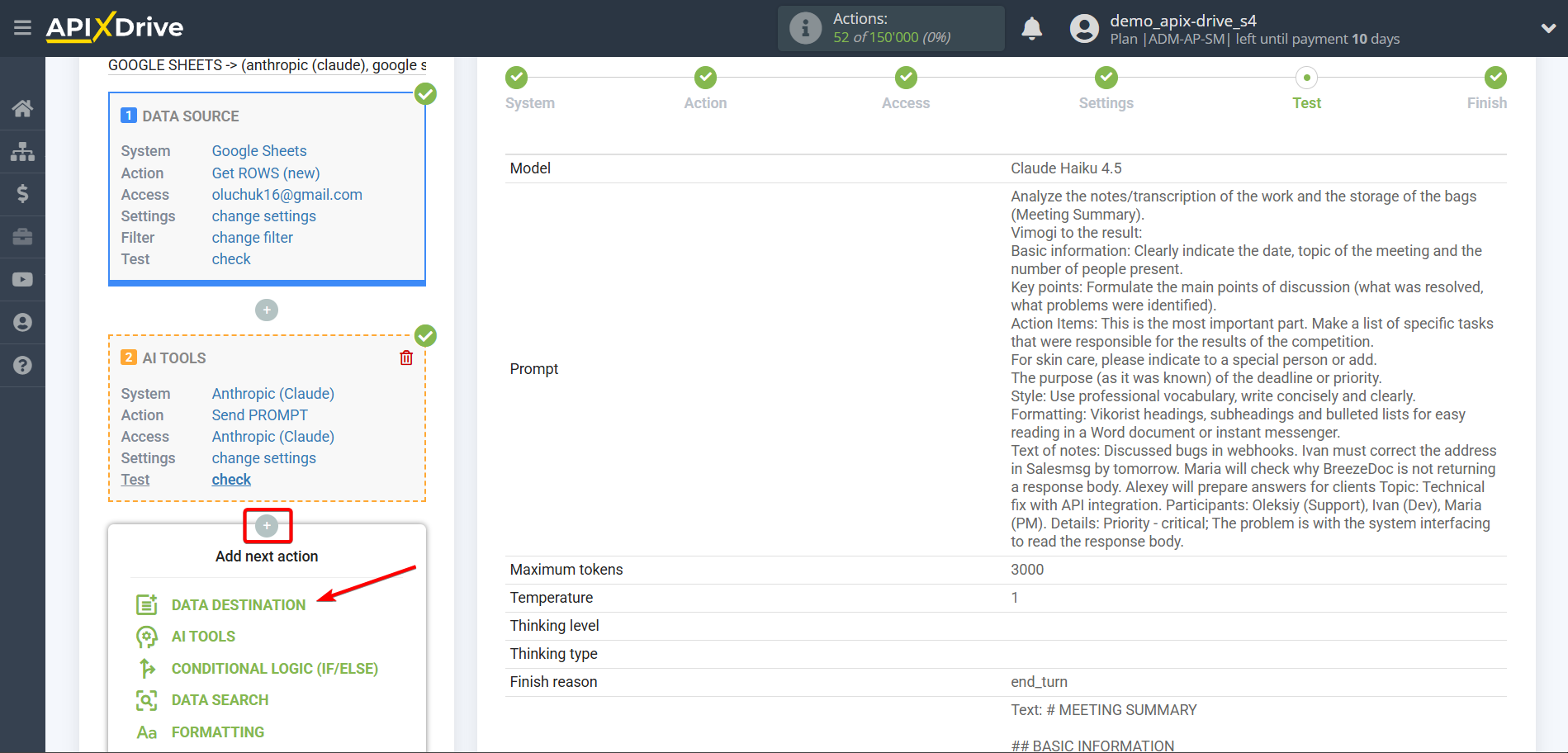The height and width of the screenshot is (753, 1568).
Task: Open Anthropic (Claude) access link
Action: pyautogui.click(x=273, y=437)
